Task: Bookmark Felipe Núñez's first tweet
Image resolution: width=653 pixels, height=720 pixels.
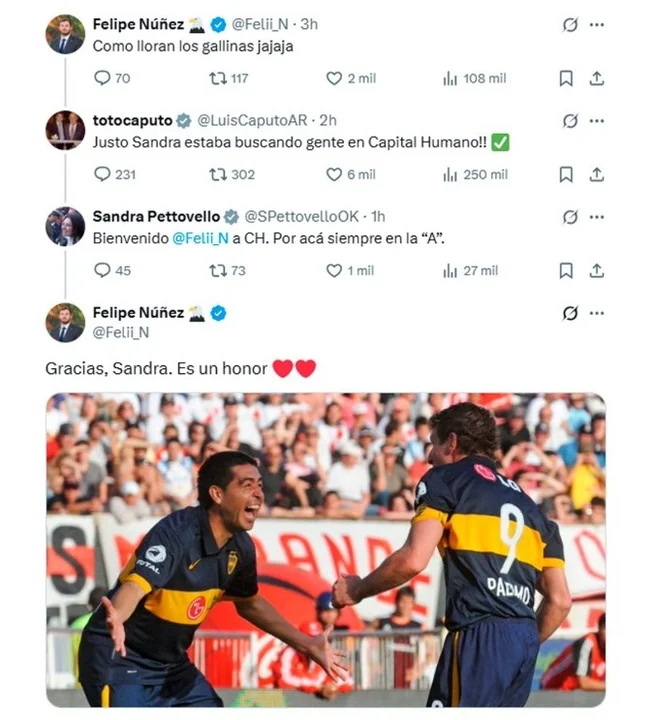Action: click(x=566, y=78)
